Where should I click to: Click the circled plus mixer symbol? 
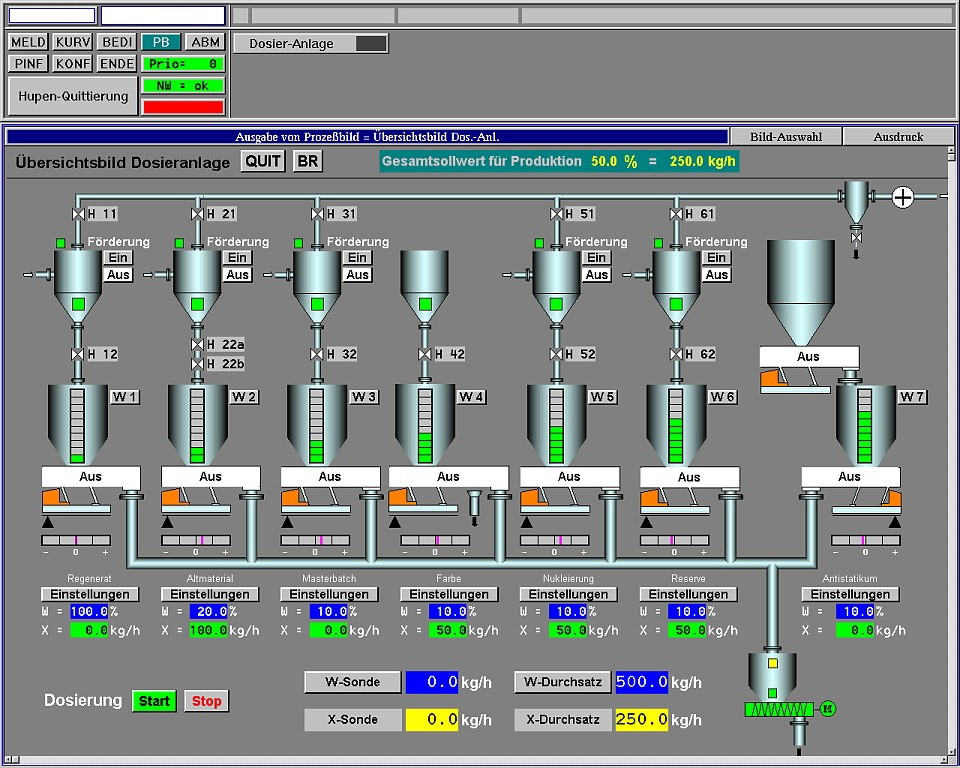(x=903, y=197)
